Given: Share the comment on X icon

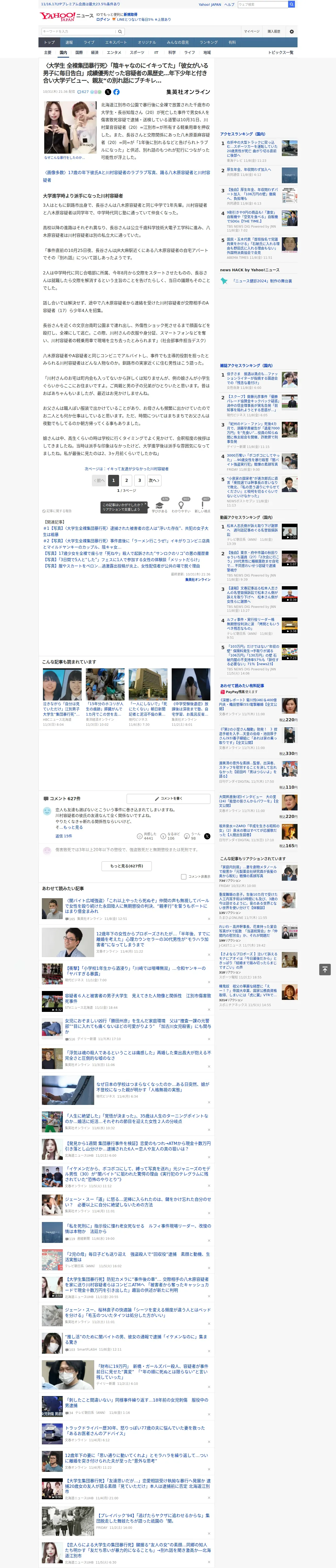Looking at the screenshot, I should tap(207, 836).
